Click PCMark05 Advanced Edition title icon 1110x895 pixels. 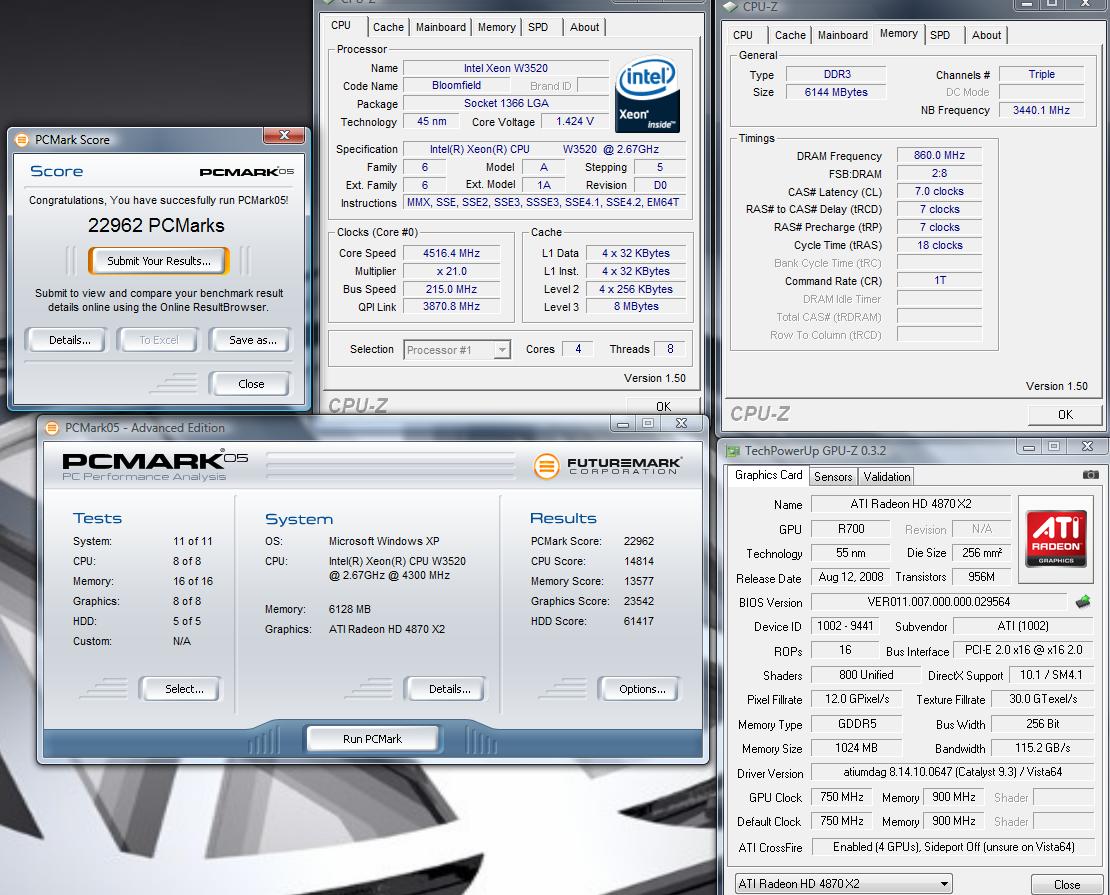pyautogui.click(x=52, y=428)
